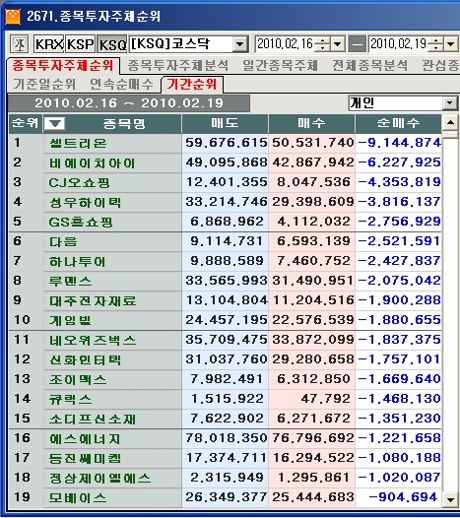Screen dimensions: 460x518
Task: Select stock 성우하이텍
Action: (x=85, y=202)
